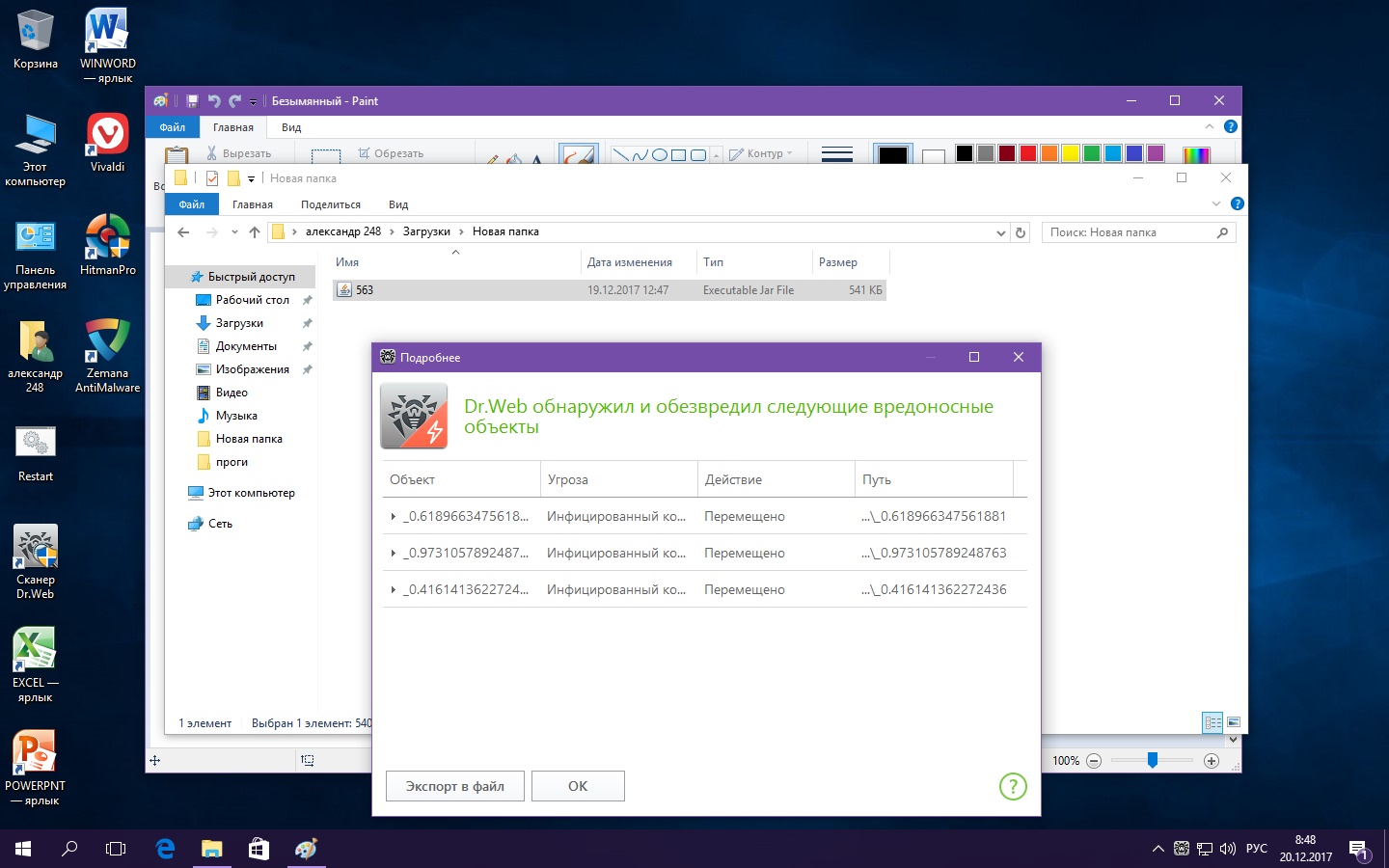The width and height of the screenshot is (1389, 868).
Task: Click the Экспорт в файл button
Action: click(x=455, y=786)
